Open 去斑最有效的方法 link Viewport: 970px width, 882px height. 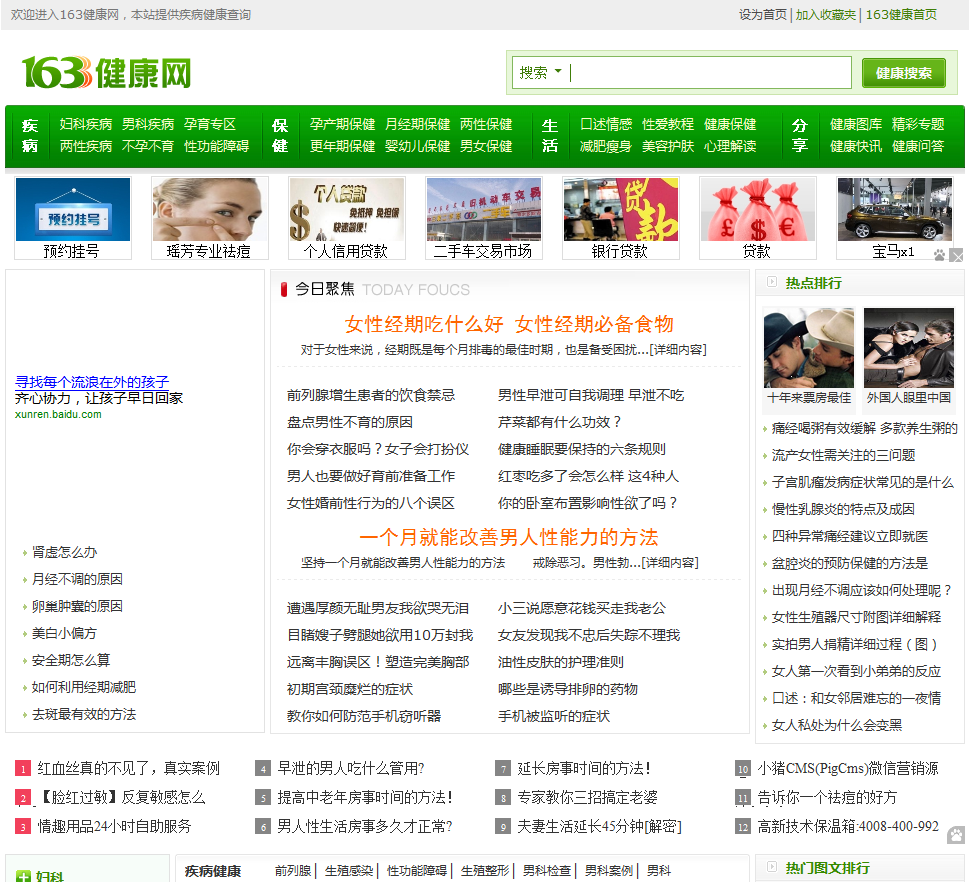click(x=84, y=714)
